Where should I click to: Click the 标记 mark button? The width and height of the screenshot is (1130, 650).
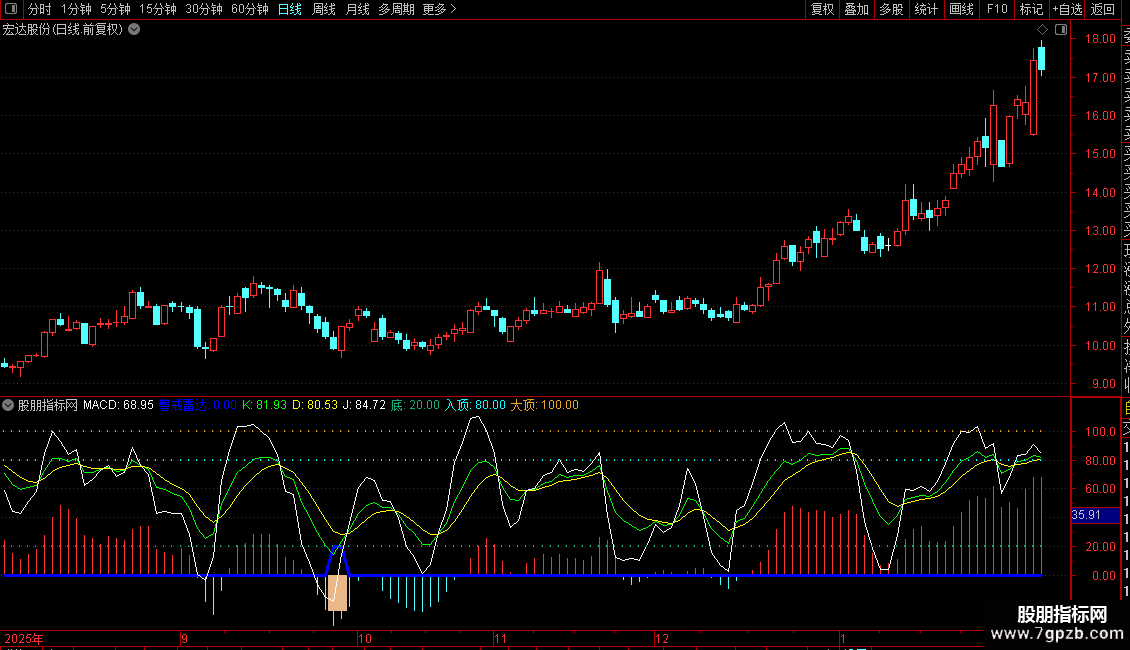pyautogui.click(x=1030, y=9)
